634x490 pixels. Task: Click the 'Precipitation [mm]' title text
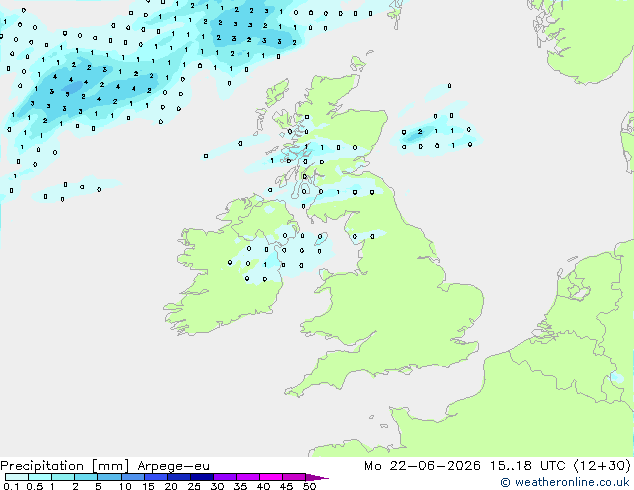65,466
